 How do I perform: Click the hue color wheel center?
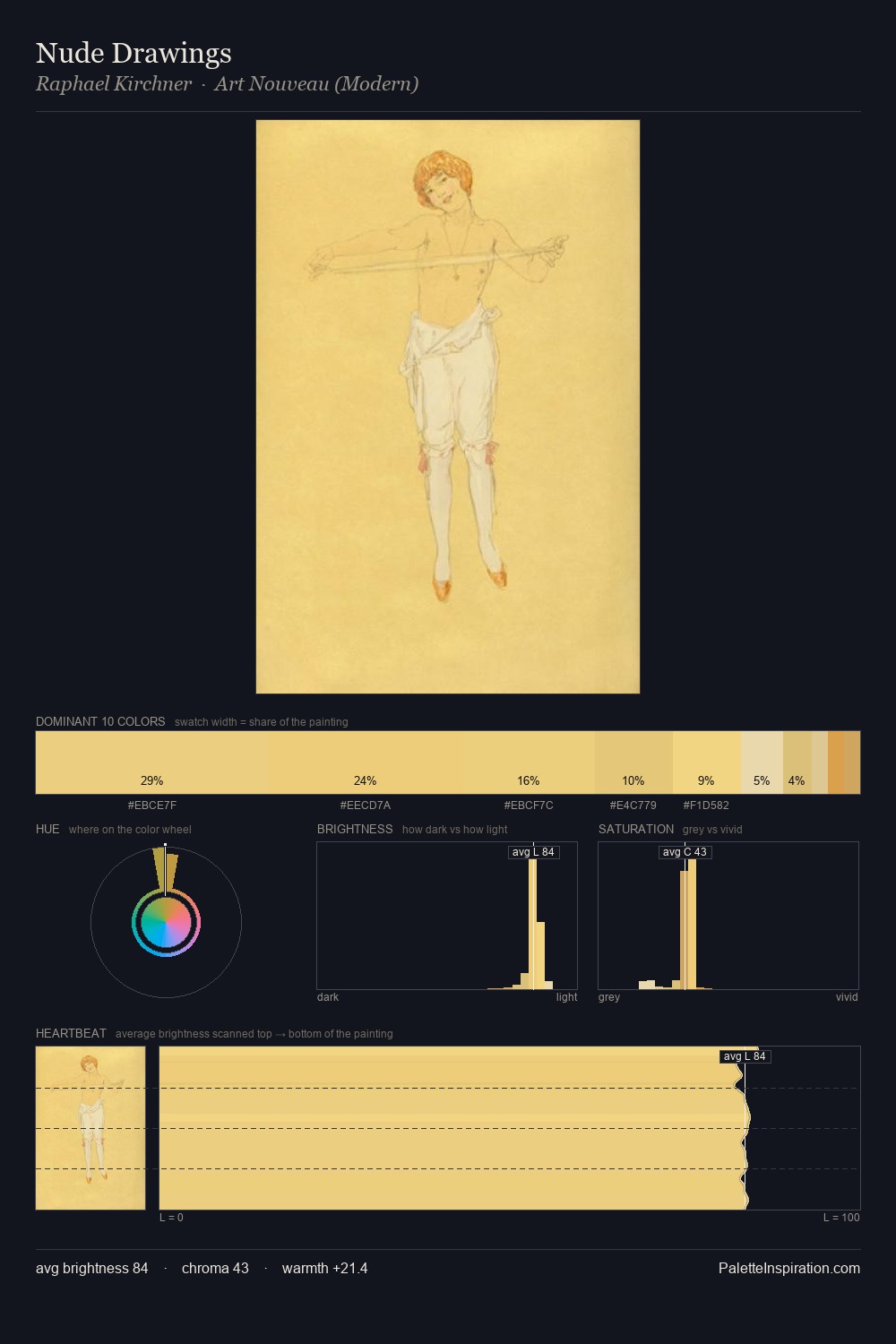[166, 923]
